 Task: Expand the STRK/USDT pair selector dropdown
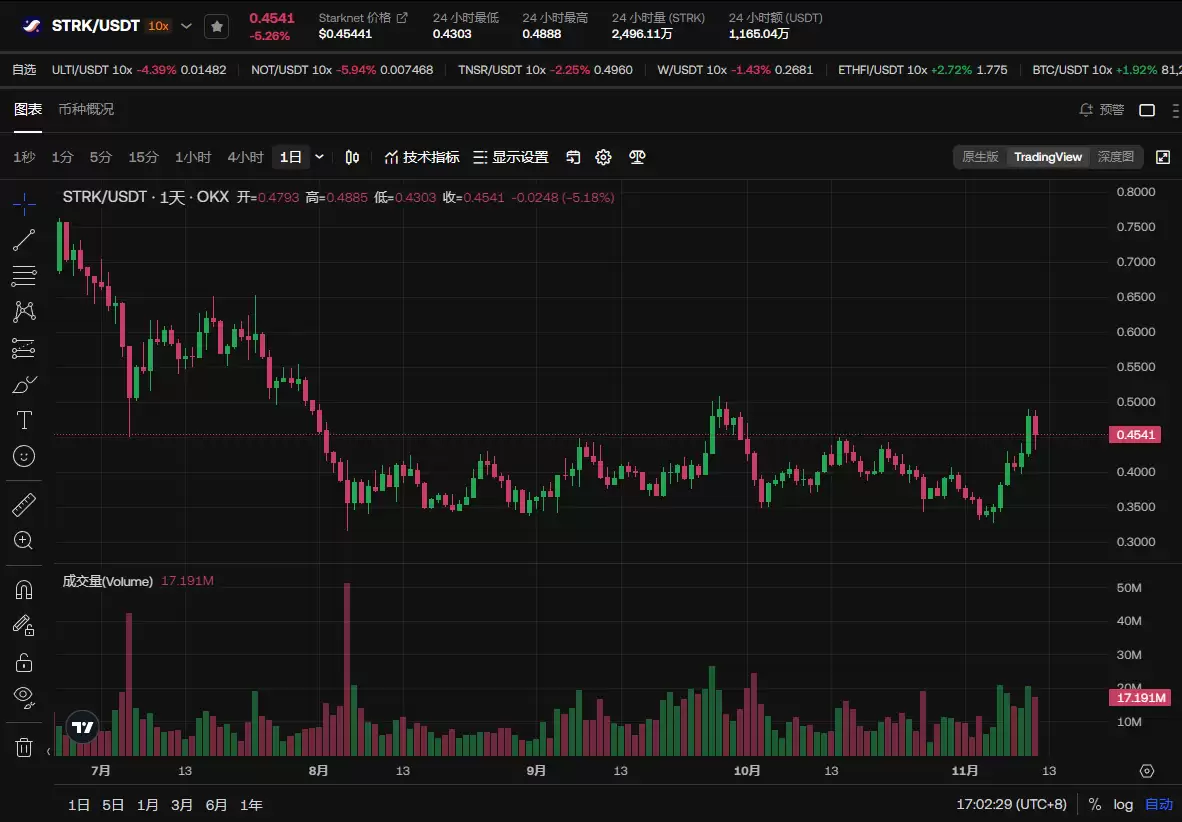[x=186, y=26]
